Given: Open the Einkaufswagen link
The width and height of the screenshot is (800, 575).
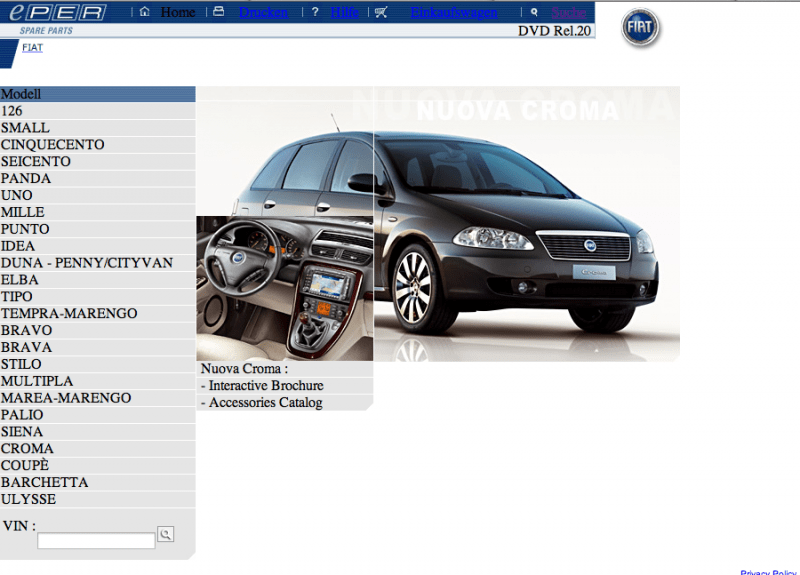Looking at the screenshot, I should coord(454,12).
